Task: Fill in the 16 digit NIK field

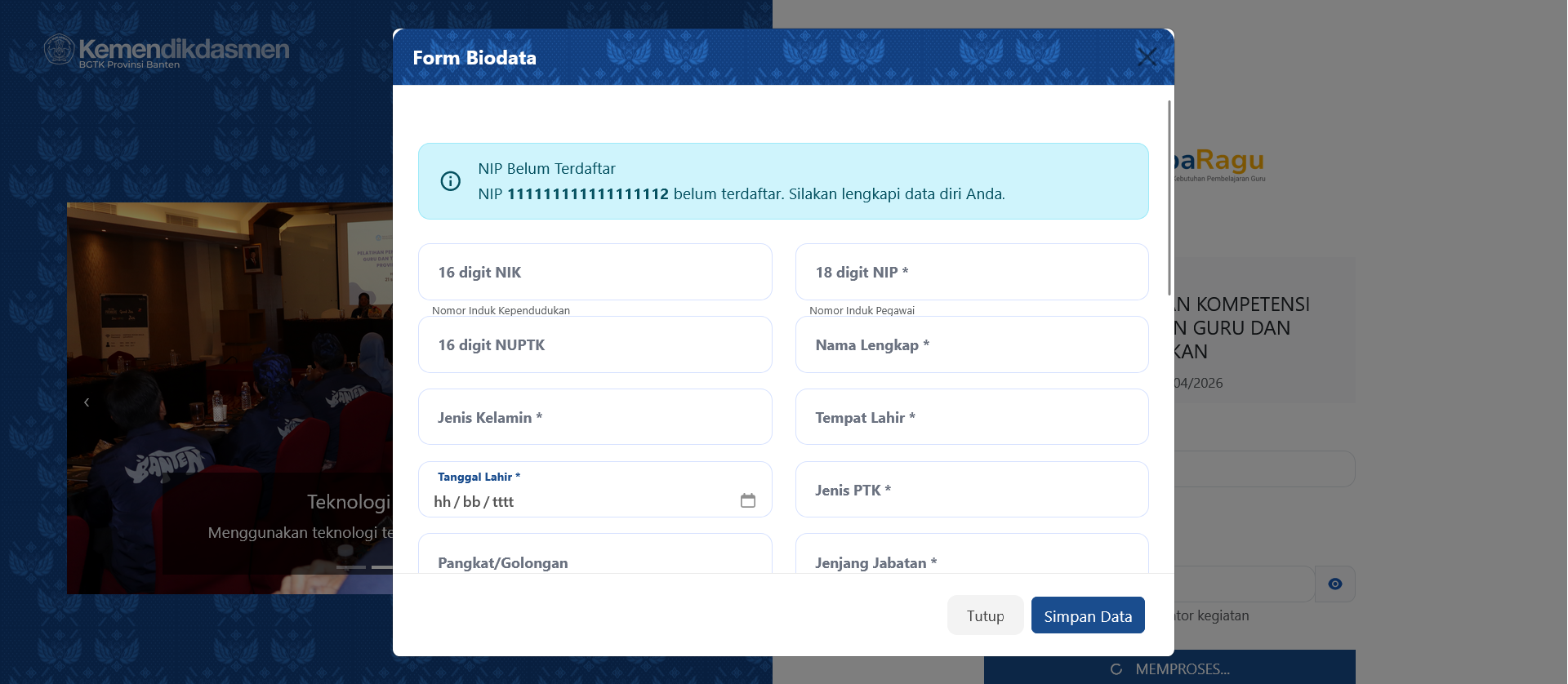Action: click(x=595, y=272)
